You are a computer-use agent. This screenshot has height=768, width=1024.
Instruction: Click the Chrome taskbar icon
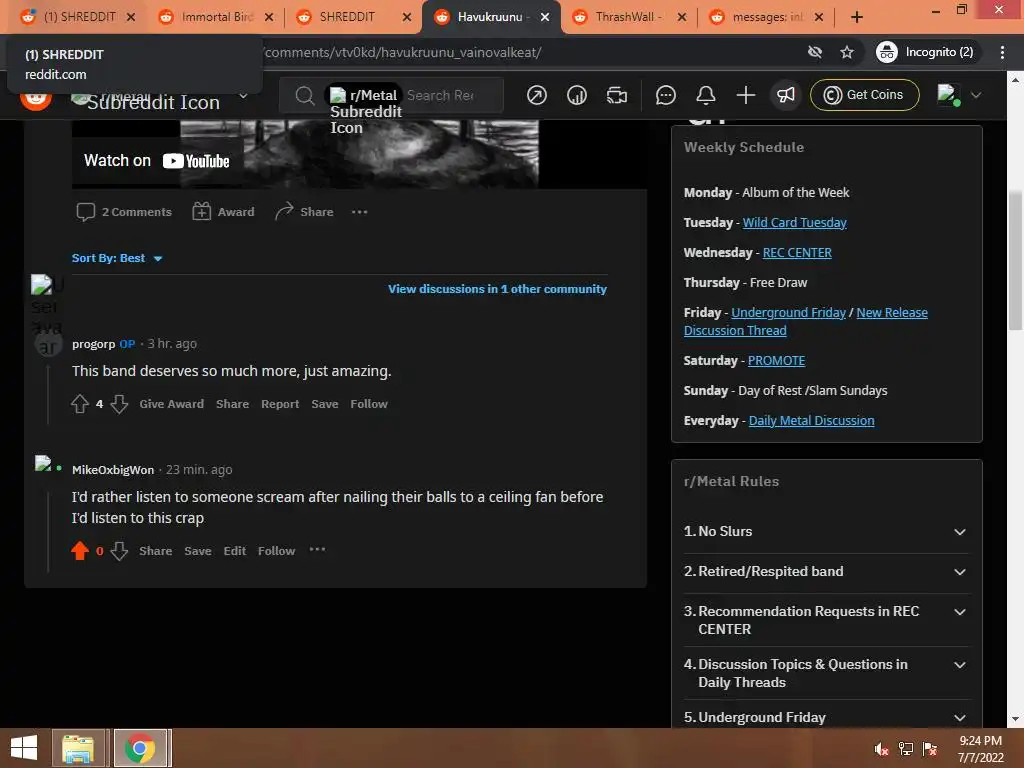[141, 748]
